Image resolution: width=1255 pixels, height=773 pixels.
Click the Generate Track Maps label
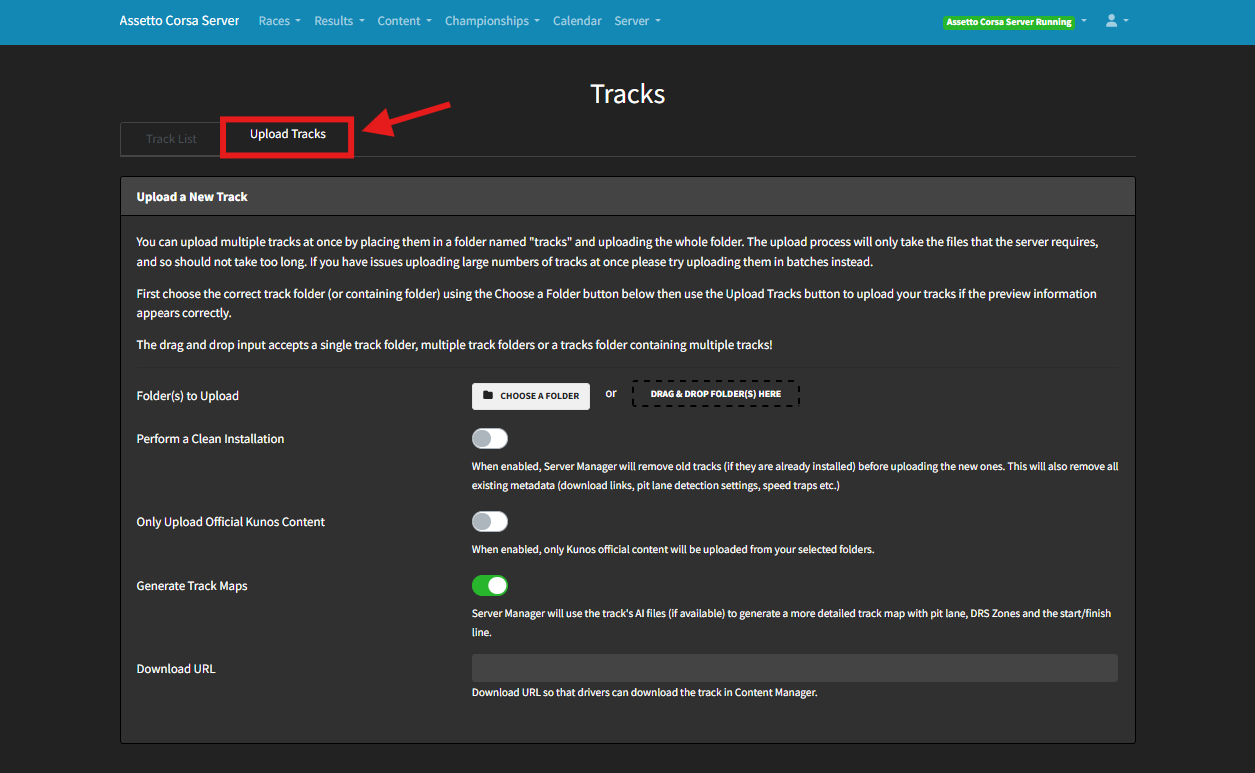click(x=192, y=586)
